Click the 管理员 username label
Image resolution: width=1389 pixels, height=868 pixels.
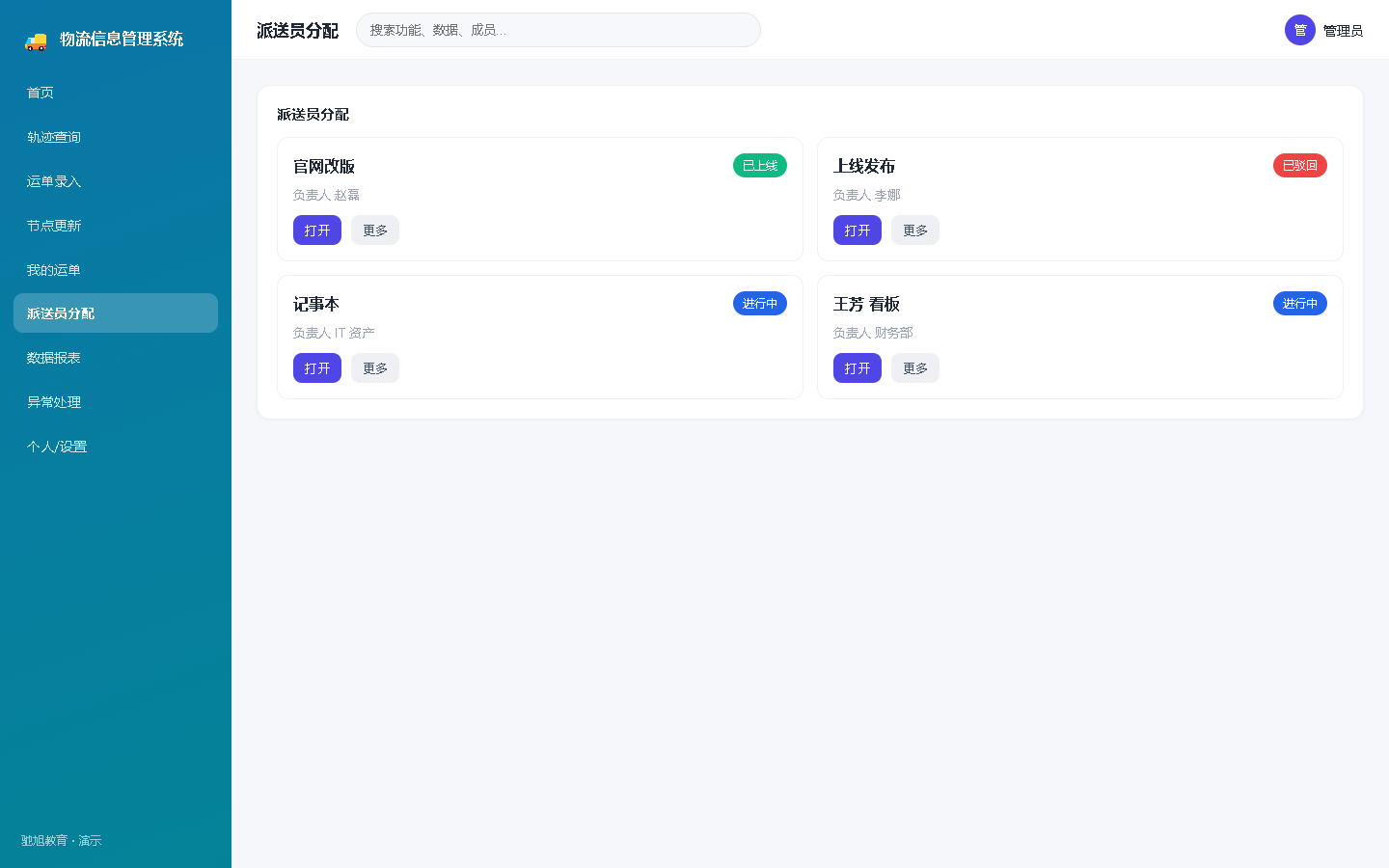coord(1343,31)
